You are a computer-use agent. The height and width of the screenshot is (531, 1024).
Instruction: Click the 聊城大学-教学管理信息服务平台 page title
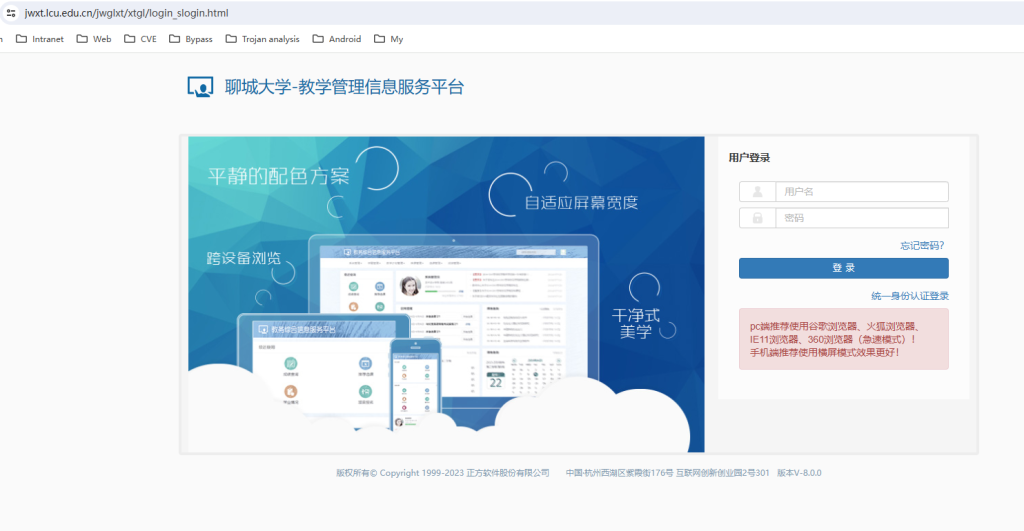click(344, 87)
